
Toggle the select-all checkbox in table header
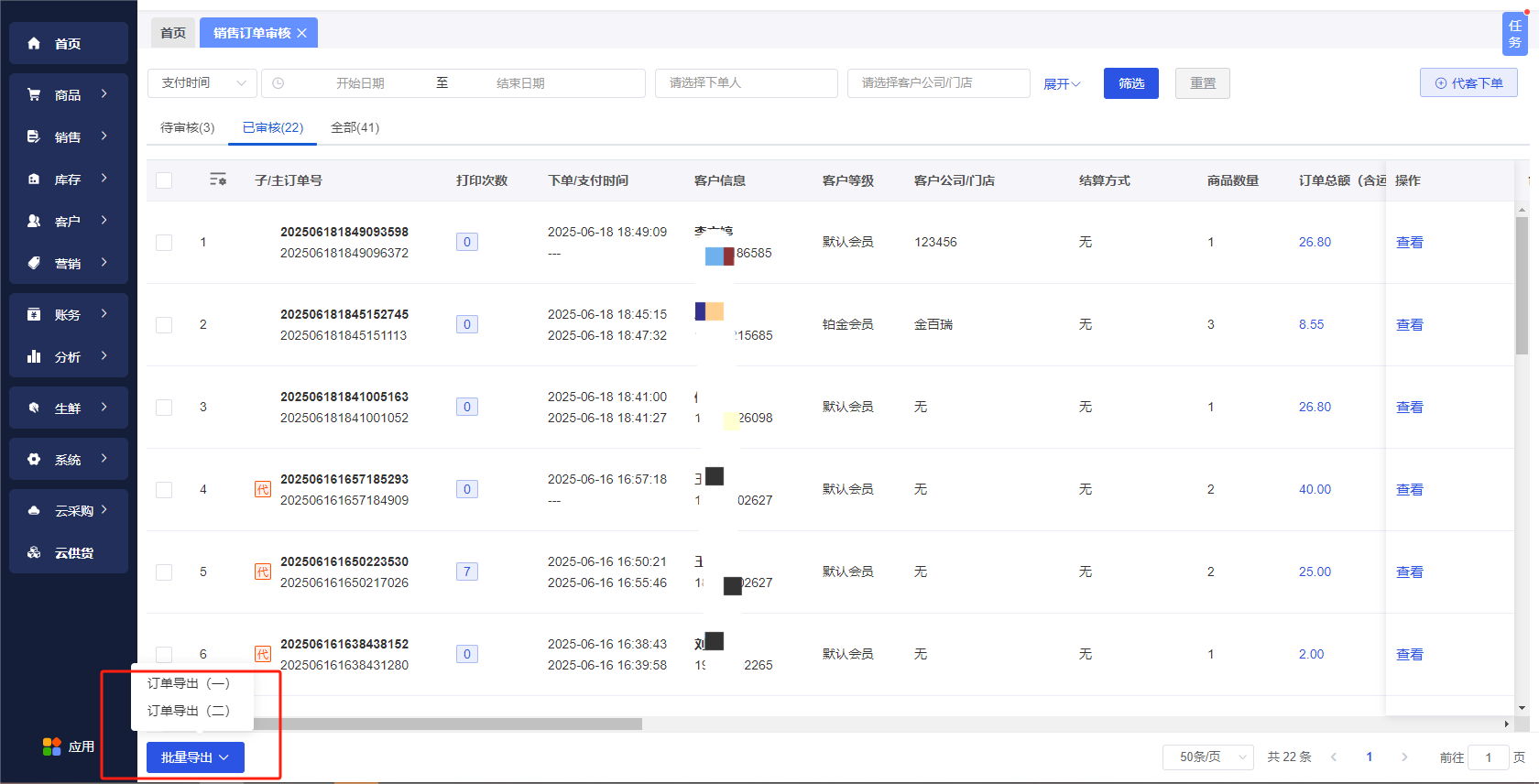[x=164, y=180]
